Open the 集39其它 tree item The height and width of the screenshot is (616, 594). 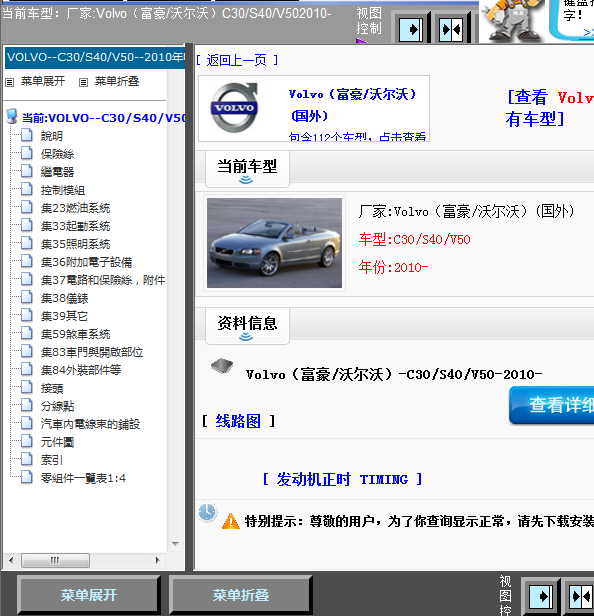click(x=64, y=316)
